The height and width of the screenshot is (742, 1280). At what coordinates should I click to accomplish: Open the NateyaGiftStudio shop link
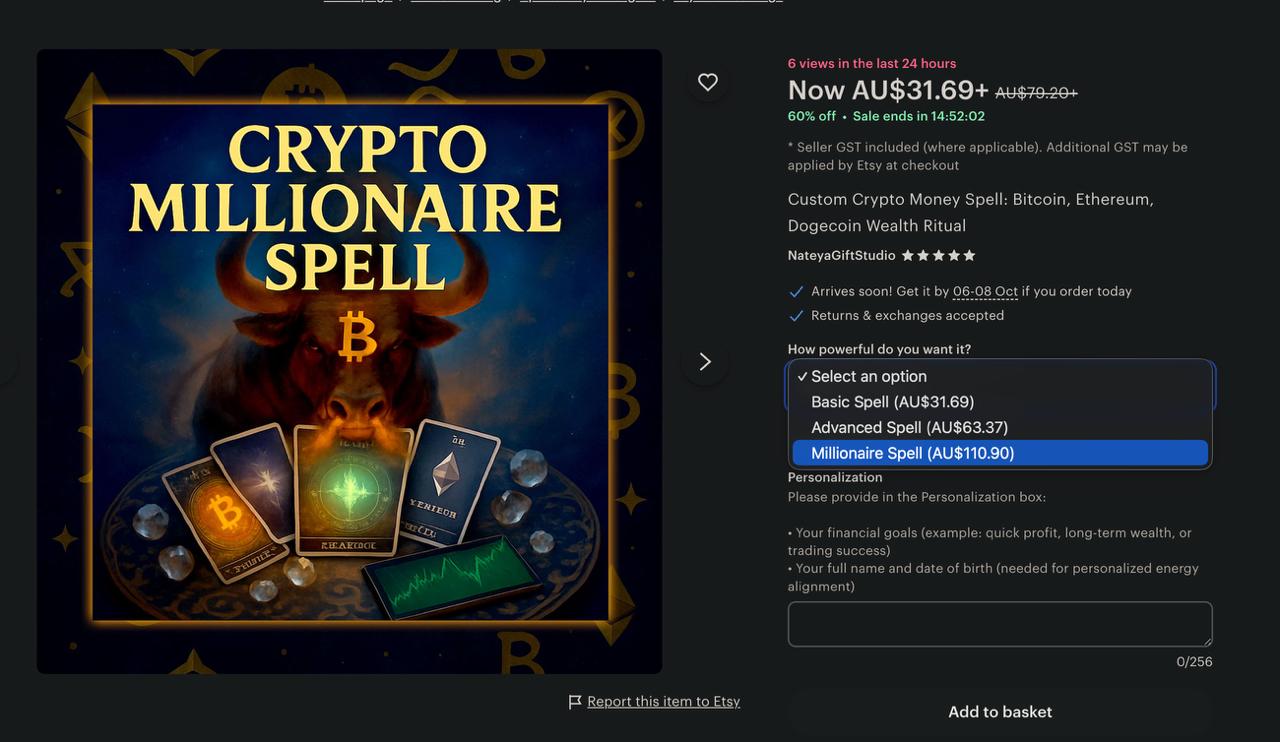(841, 255)
